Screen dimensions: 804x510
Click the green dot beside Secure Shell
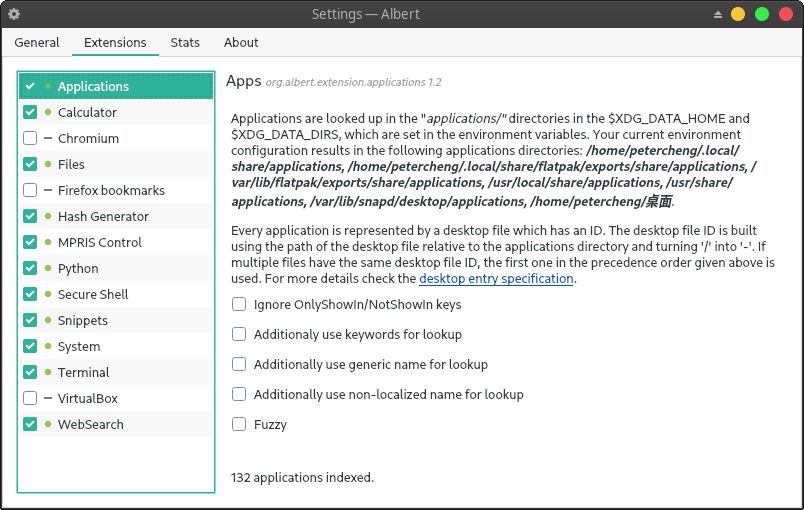click(x=48, y=294)
